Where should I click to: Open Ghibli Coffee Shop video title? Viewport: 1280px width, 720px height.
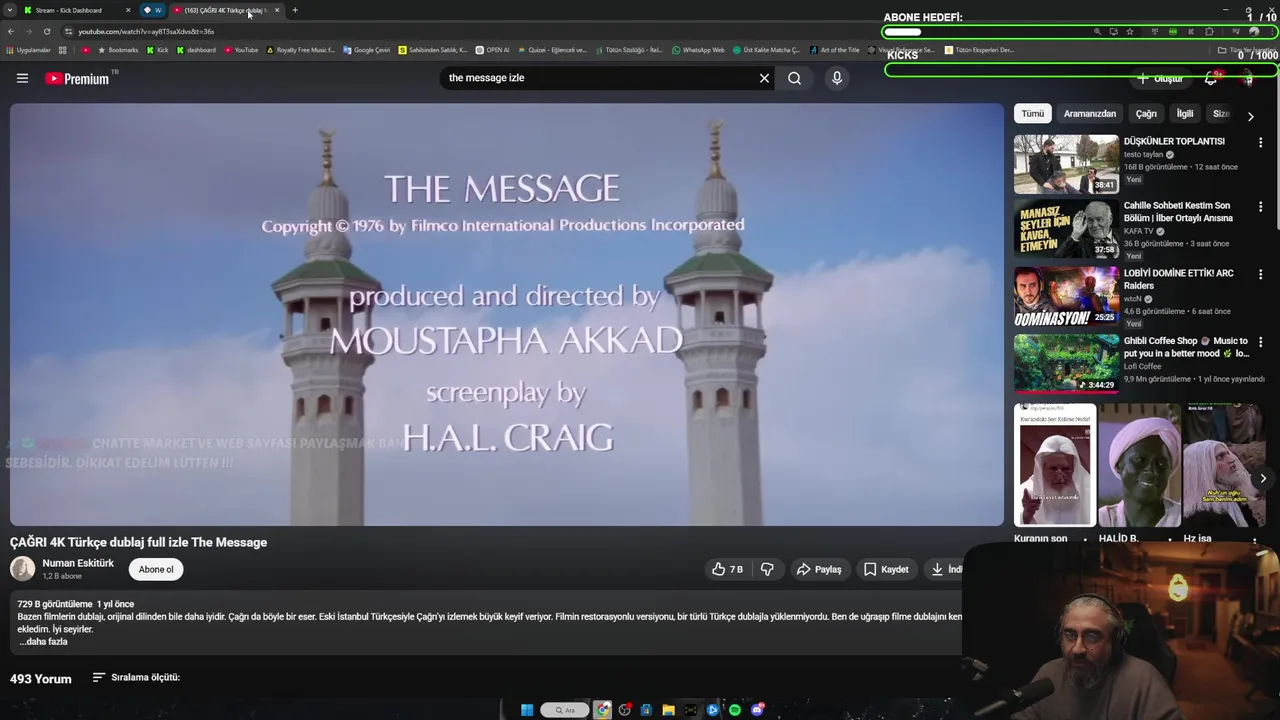[1186, 347]
